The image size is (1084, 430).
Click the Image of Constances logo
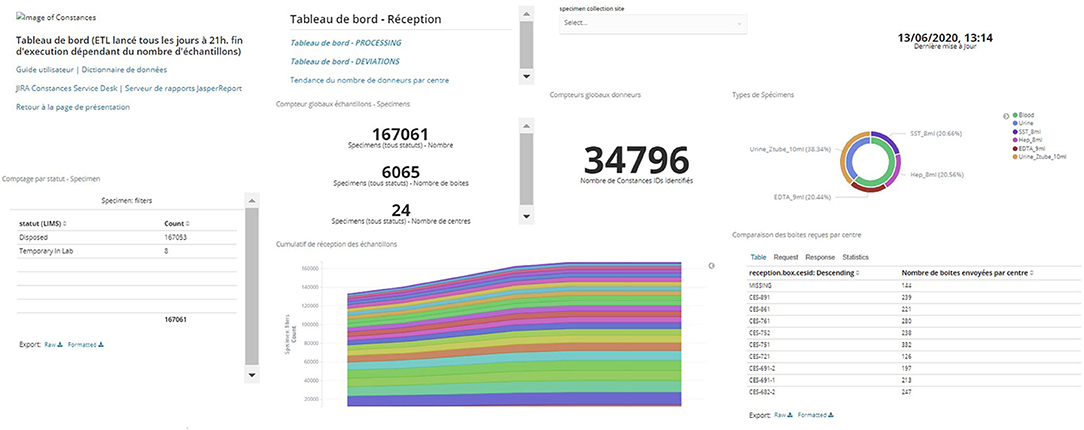56,17
